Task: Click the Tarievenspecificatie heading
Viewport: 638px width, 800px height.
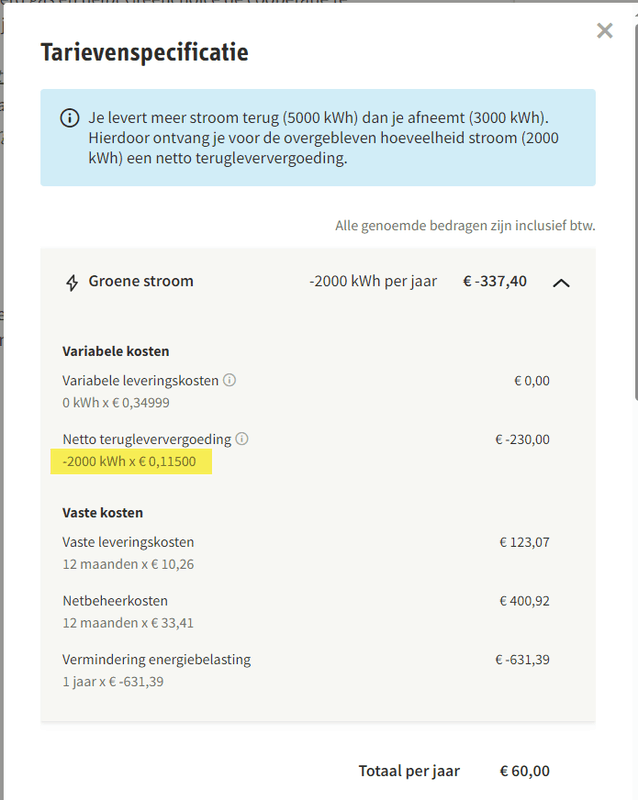Action: [x=144, y=52]
